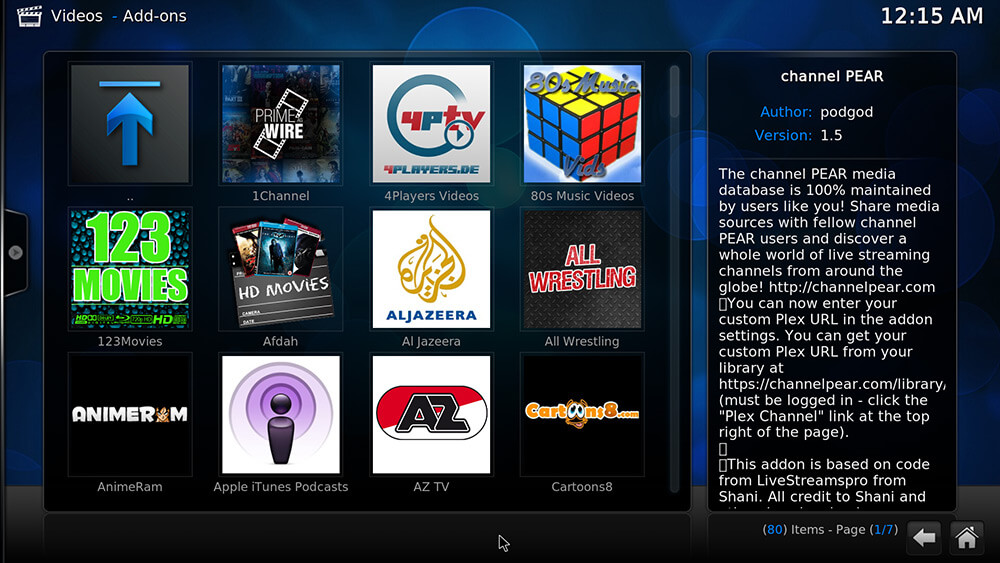
Task: Open the Afdah HD Movies add-on
Action: [x=280, y=268]
